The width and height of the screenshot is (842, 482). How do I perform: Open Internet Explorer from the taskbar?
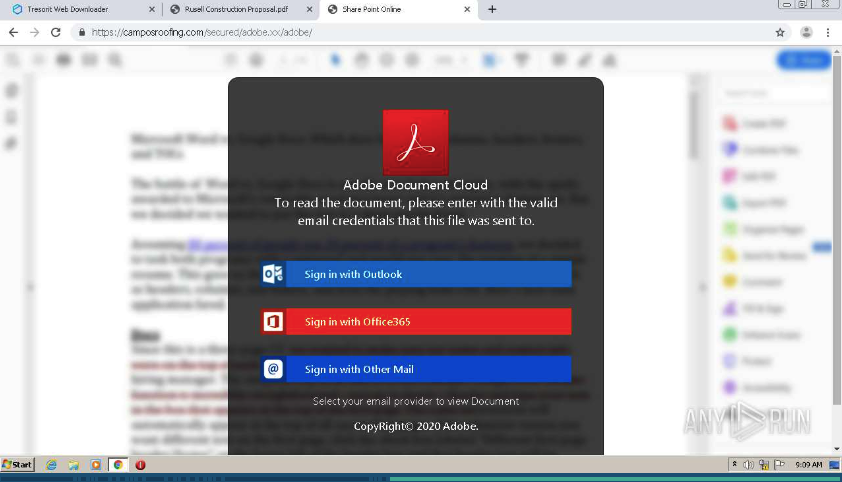[x=51, y=465]
